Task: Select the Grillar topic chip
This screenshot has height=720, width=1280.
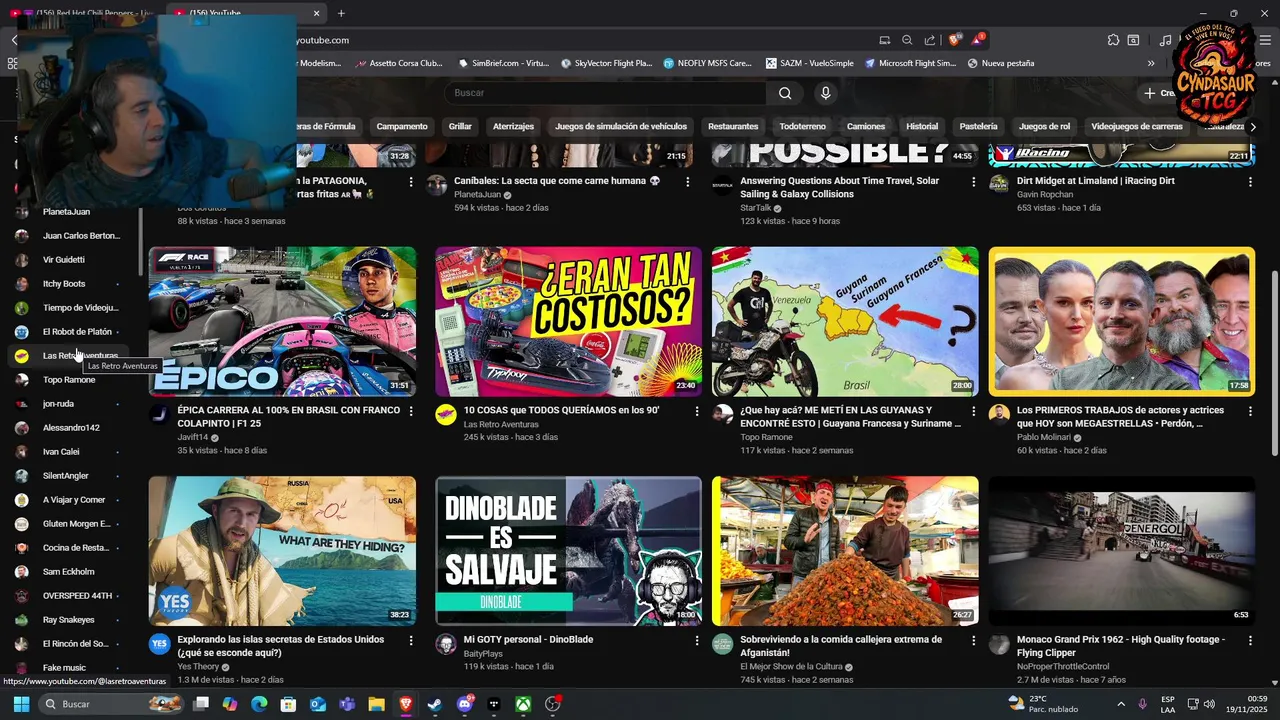Action: click(460, 127)
